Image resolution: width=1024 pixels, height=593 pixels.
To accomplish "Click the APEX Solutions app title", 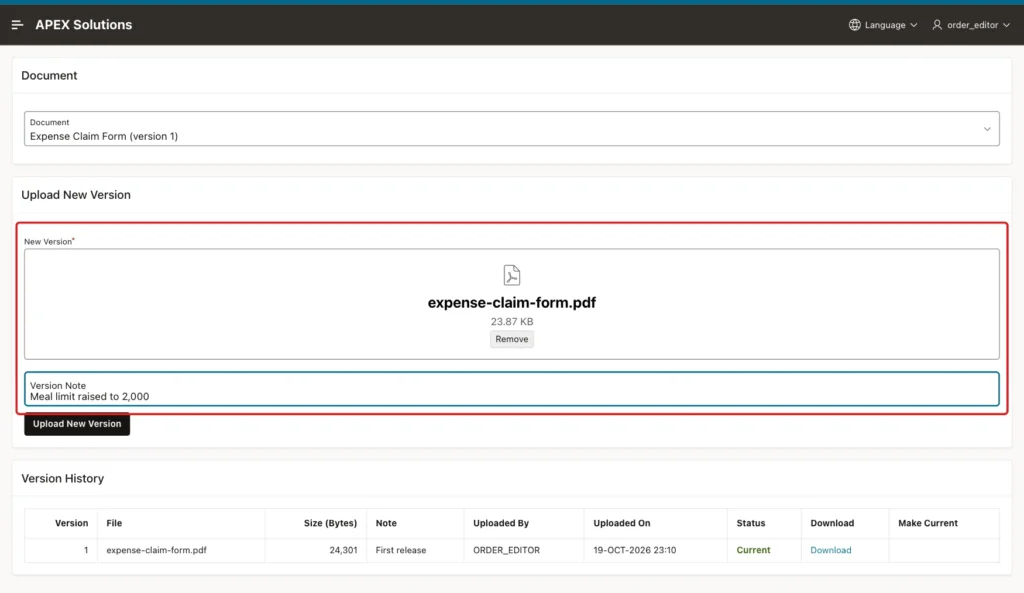I will [84, 25].
